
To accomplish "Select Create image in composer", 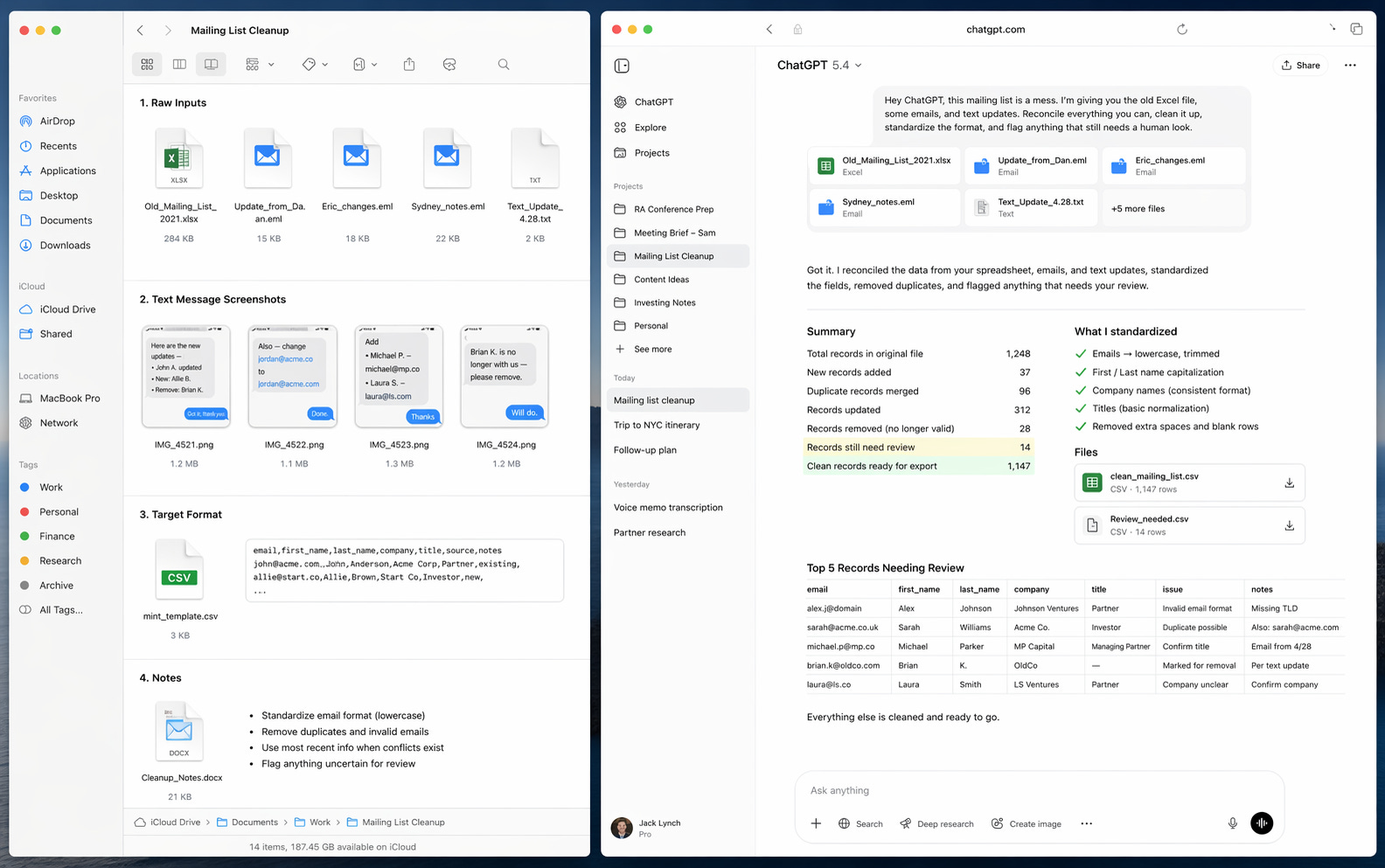I will pyautogui.click(x=1027, y=824).
